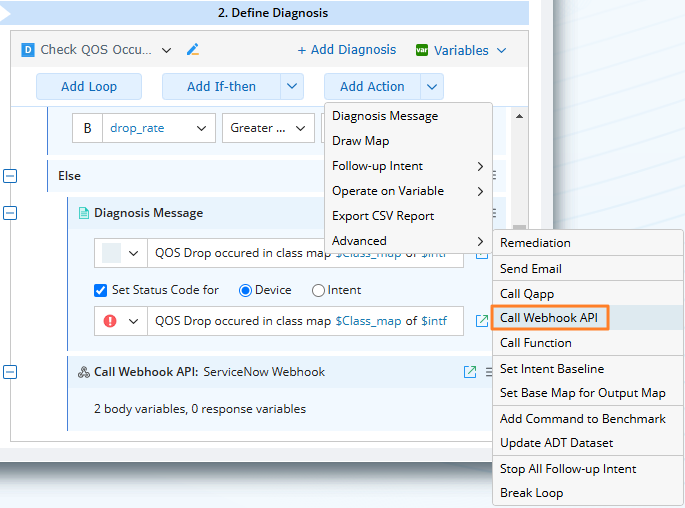685x508 pixels.
Task: Expand the Add If-then dropdown arrow
Action: pyautogui.click(x=291, y=87)
